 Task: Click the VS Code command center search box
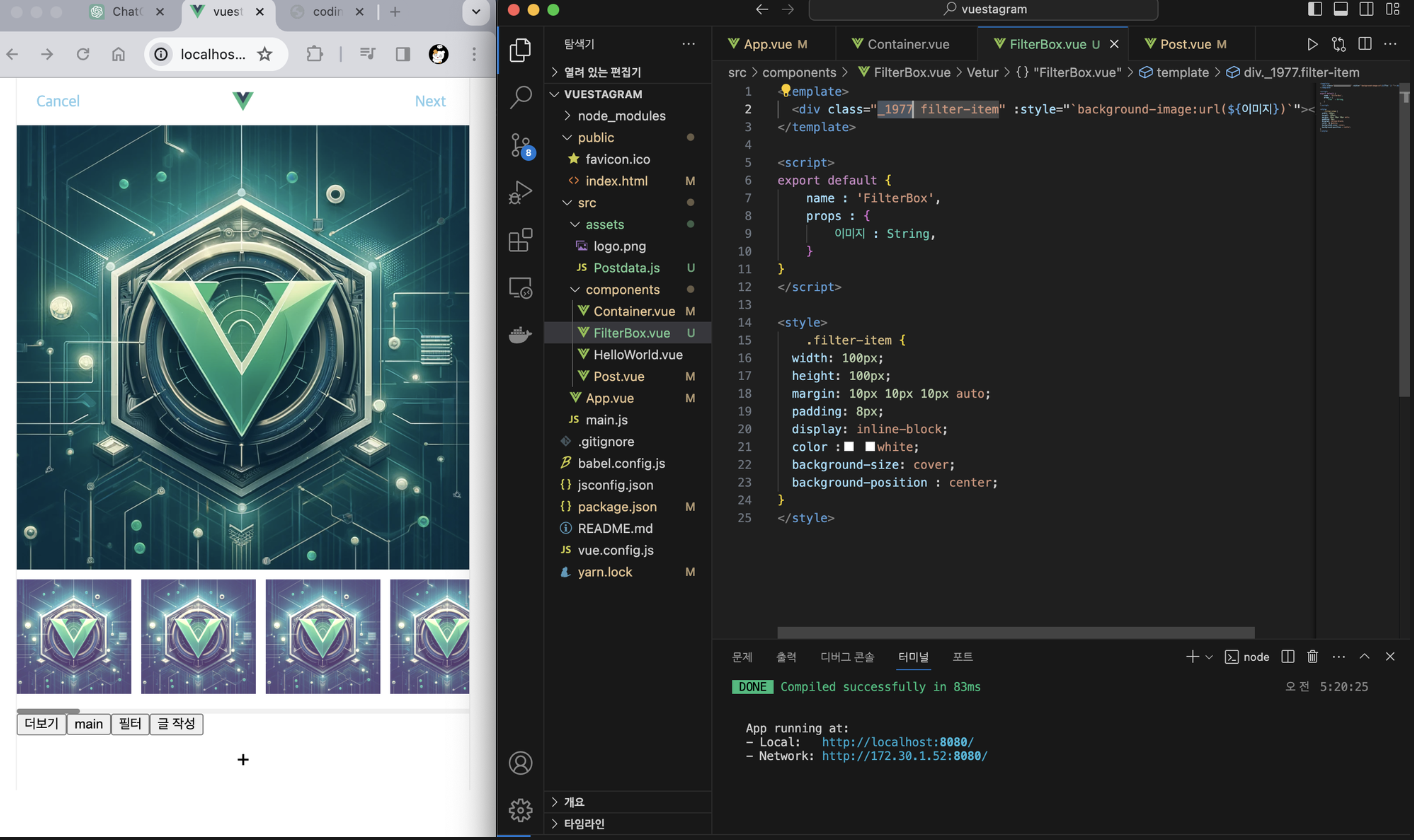pyautogui.click(x=983, y=9)
